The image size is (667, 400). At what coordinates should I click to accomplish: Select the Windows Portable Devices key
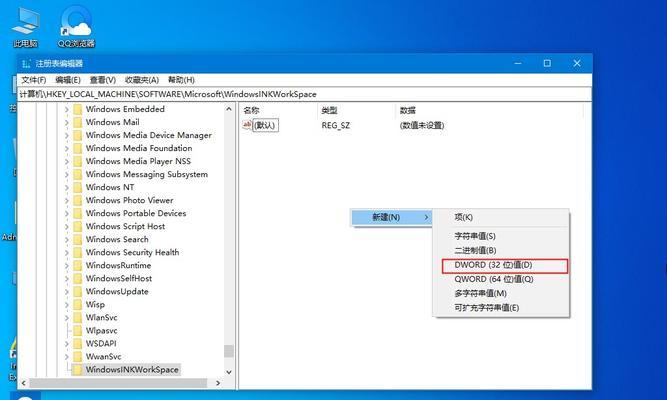point(136,214)
